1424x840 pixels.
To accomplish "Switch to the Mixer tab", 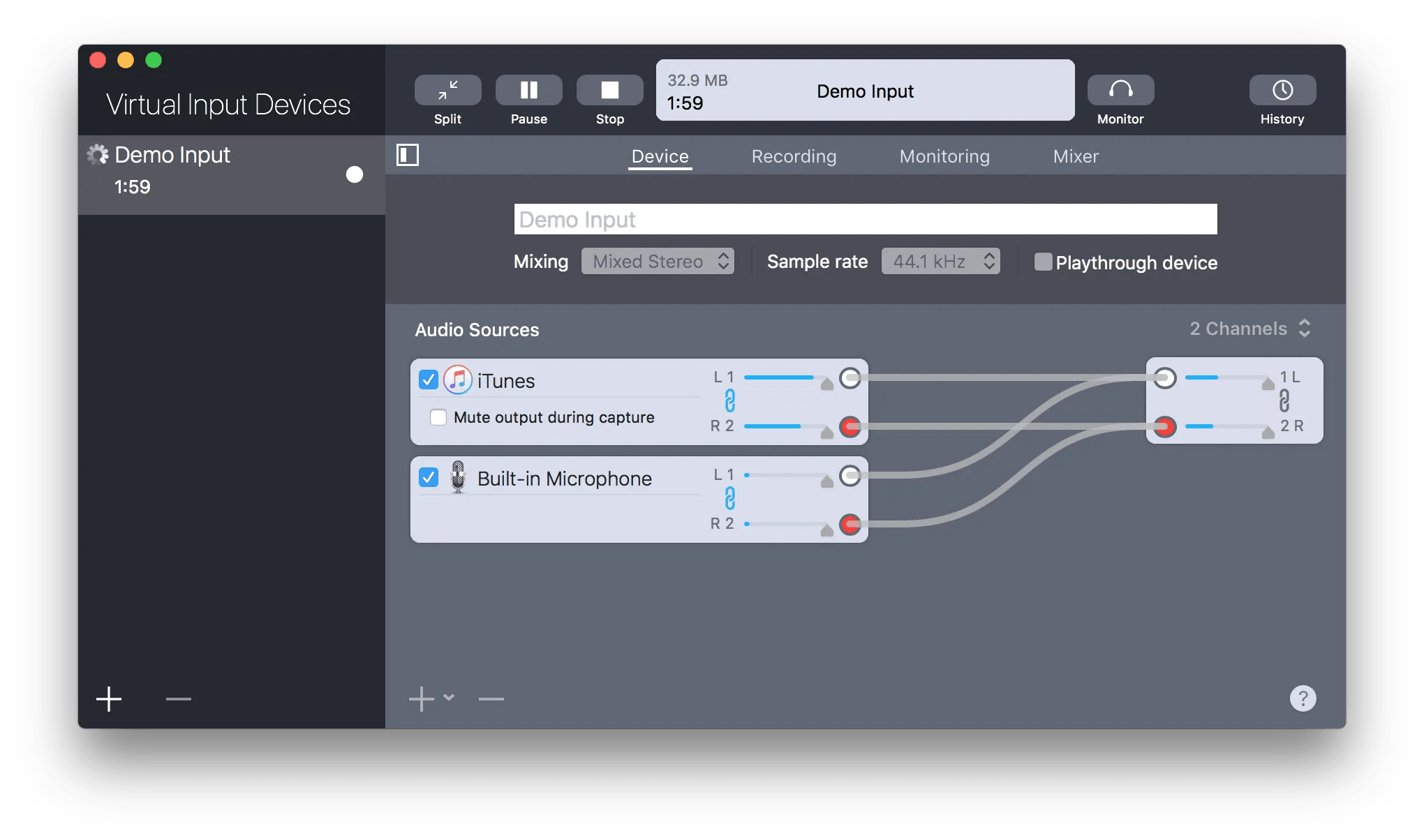I will [x=1075, y=156].
